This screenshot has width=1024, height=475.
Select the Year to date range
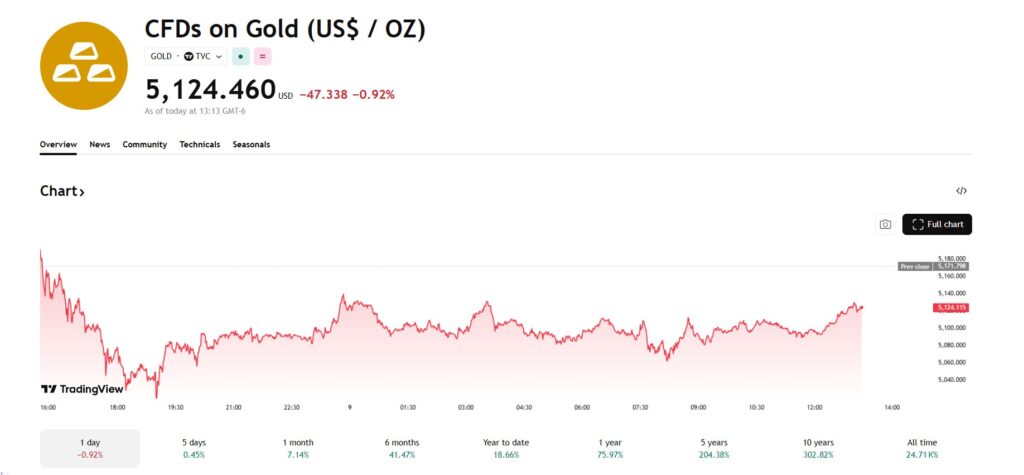(505, 448)
